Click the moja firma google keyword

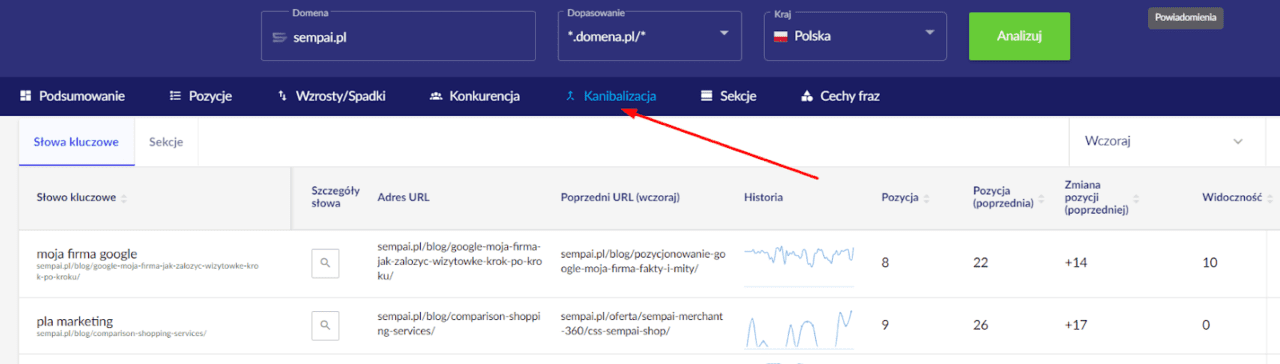coord(86,254)
